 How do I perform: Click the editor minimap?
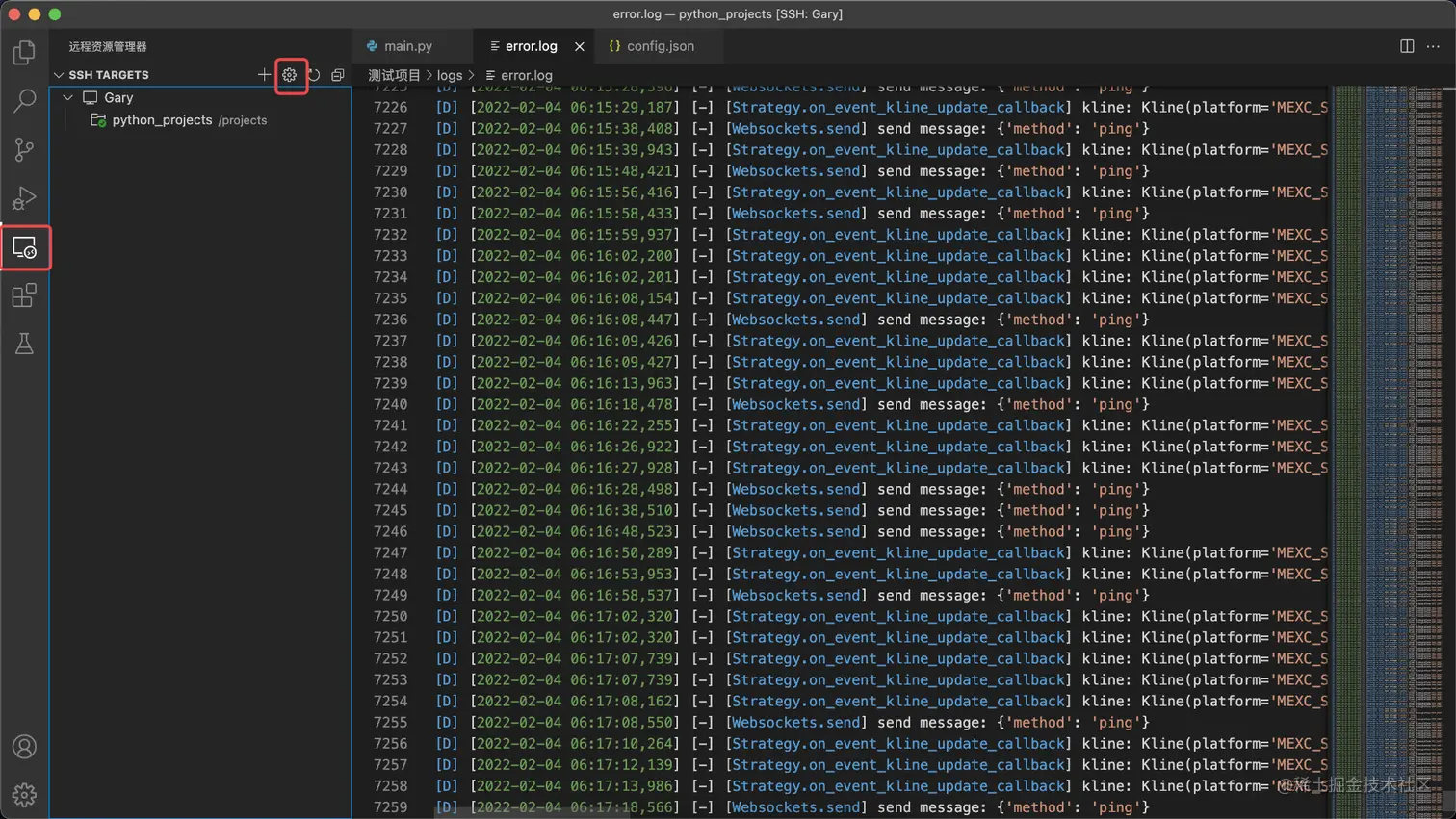coord(1388,452)
